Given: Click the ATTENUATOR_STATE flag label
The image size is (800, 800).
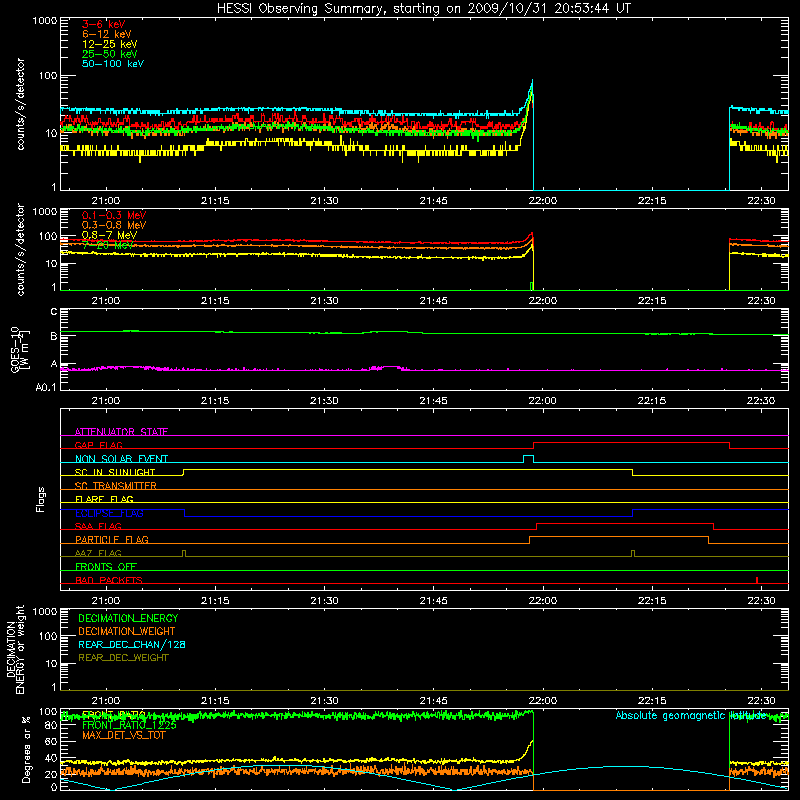Looking at the screenshot, I should pyautogui.click(x=121, y=432).
